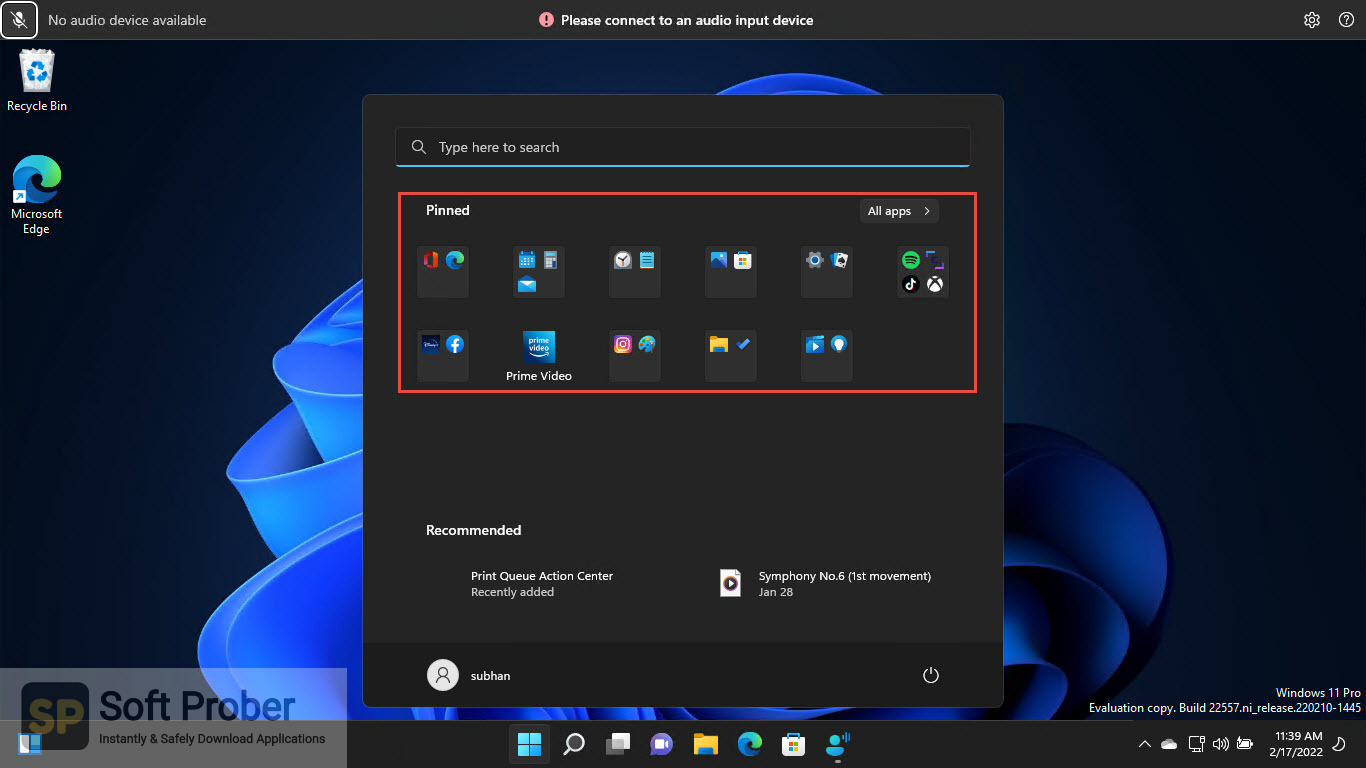
Task: Open Teams Chat from the taskbar
Action: (x=662, y=744)
